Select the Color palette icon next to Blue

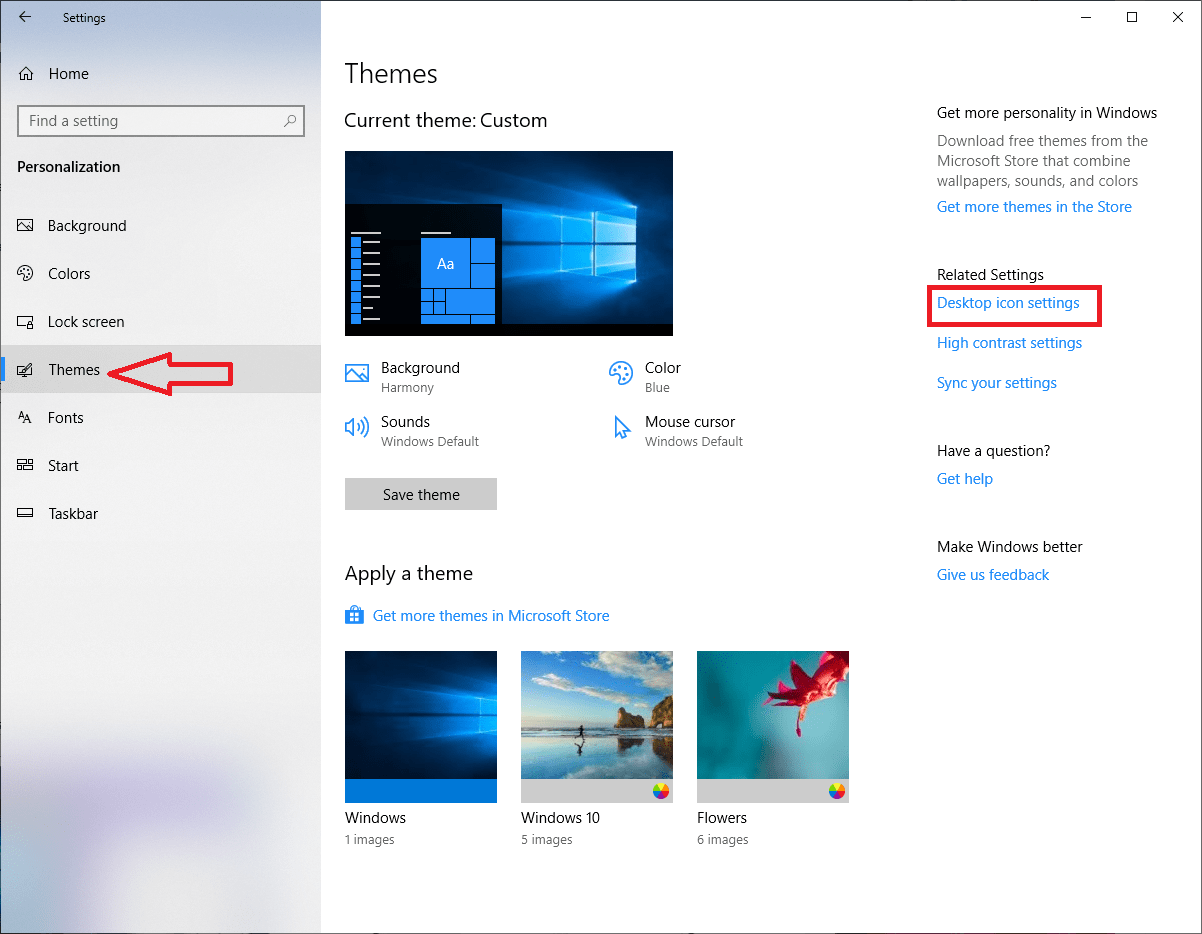[x=622, y=373]
